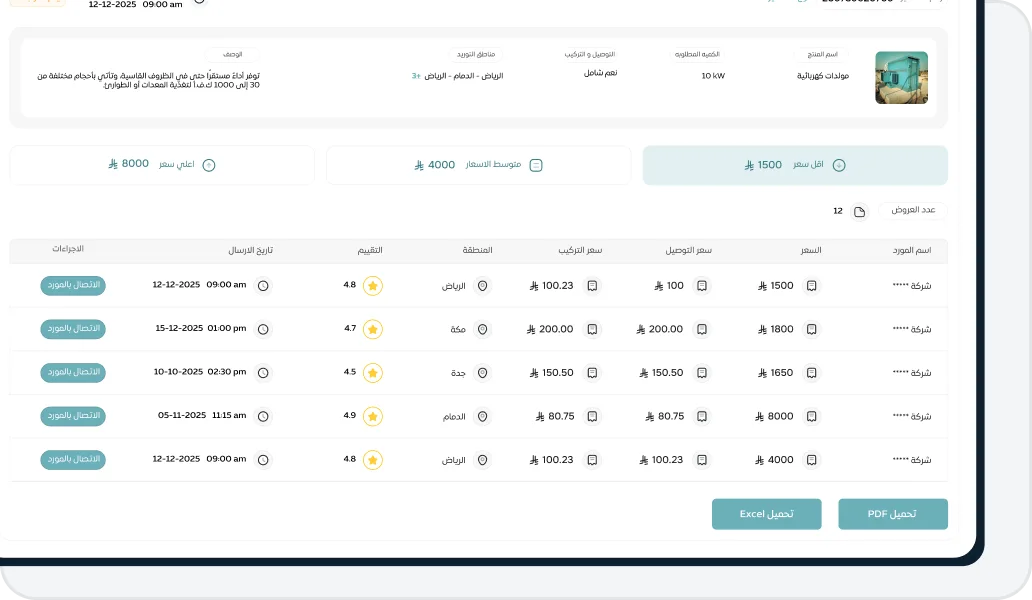The height and width of the screenshot is (600, 1032).
Task: Contact the supplier in the Makkah row
Action: click(73, 328)
